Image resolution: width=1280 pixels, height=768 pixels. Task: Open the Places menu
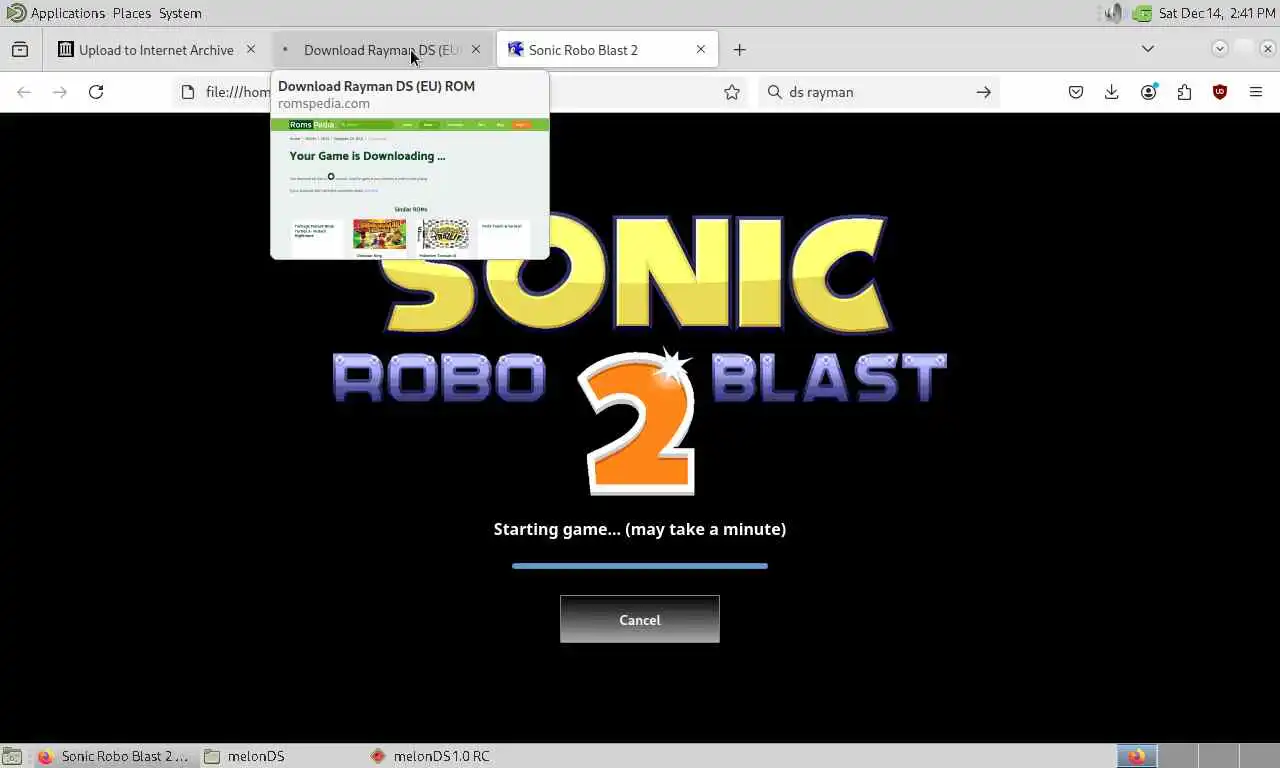pyautogui.click(x=132, y=13)
